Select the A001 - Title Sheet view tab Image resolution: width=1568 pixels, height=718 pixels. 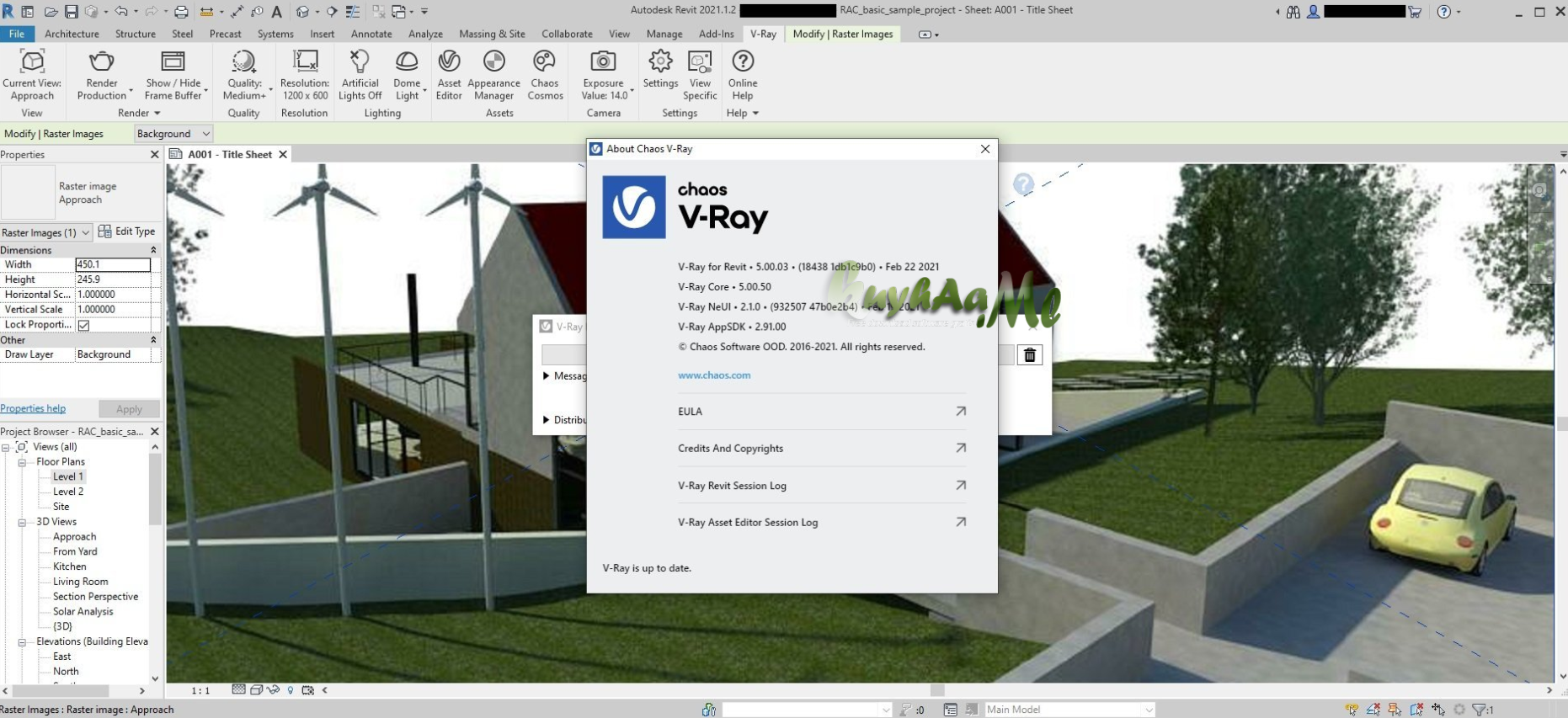tap(230, 154)
